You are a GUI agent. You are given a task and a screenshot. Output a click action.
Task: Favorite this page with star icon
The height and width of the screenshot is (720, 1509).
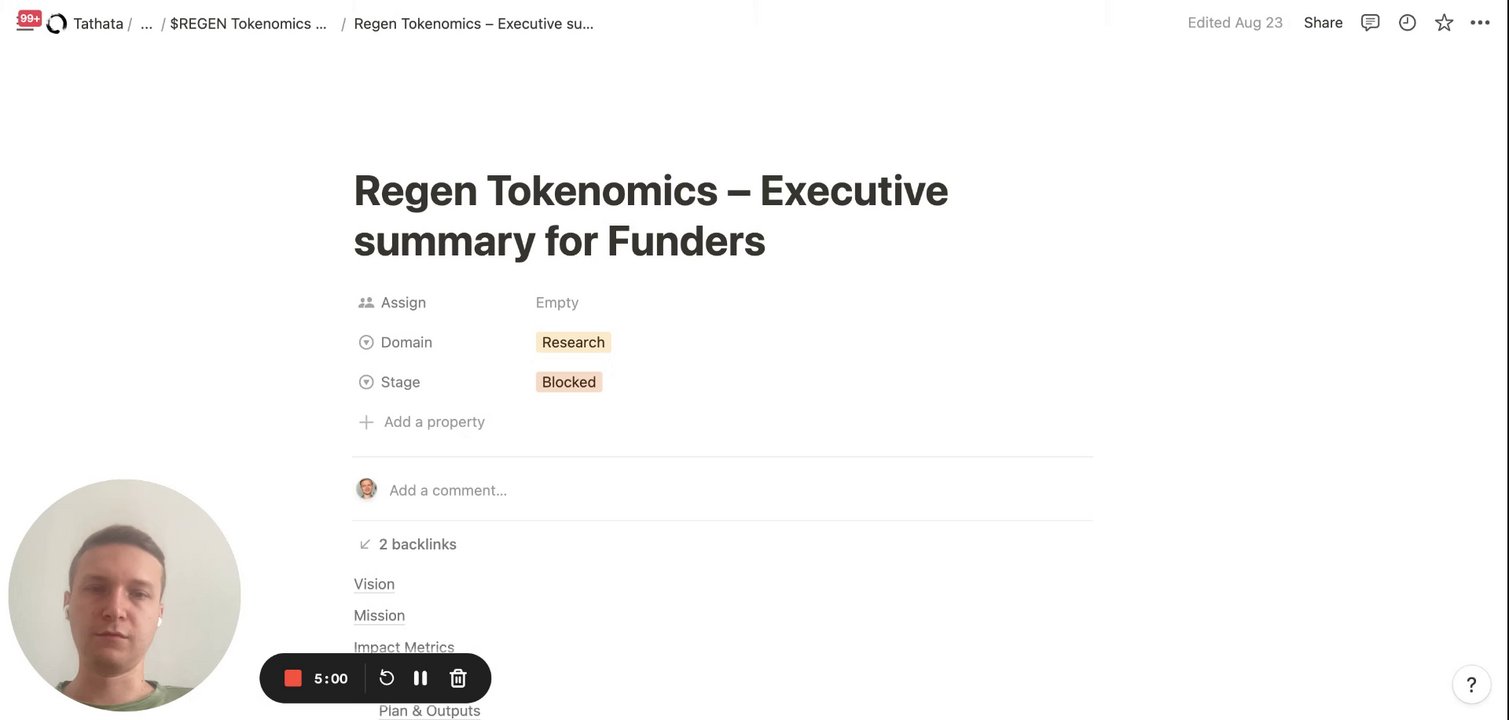[x=1444, y=23]
